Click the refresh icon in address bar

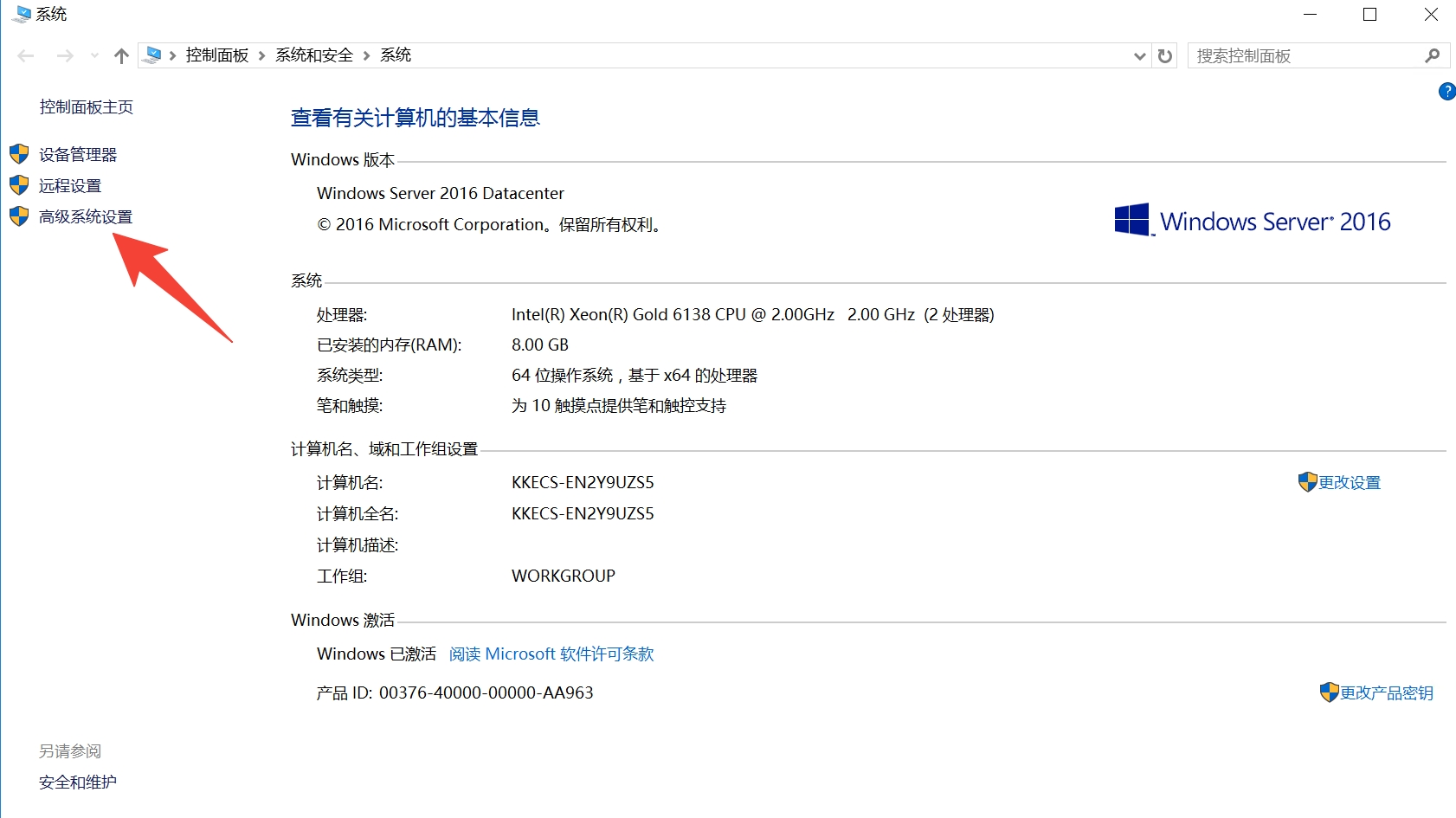click(x=1165, y=56)
